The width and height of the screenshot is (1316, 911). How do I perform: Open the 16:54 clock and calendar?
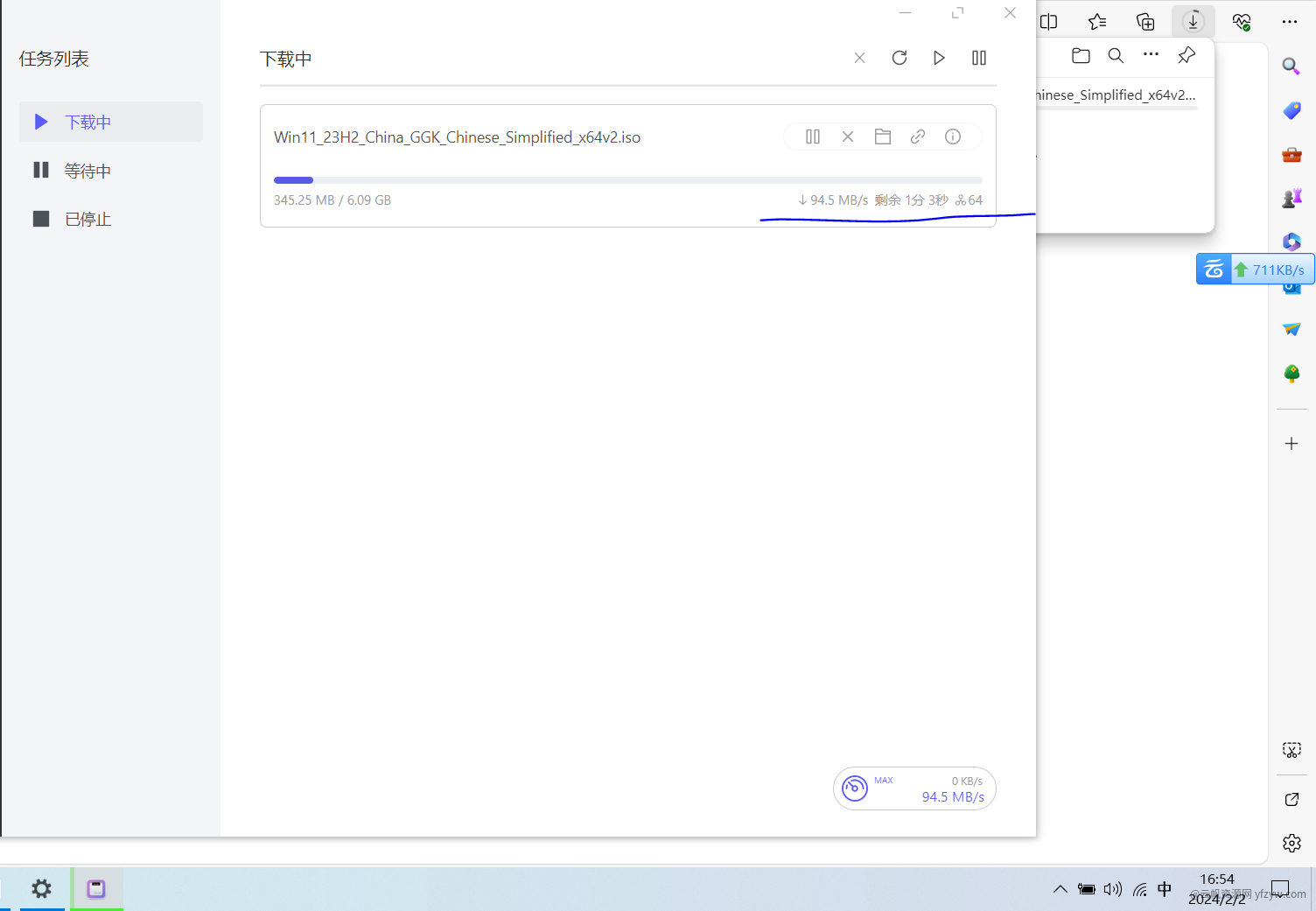(x=1217, y=889)
